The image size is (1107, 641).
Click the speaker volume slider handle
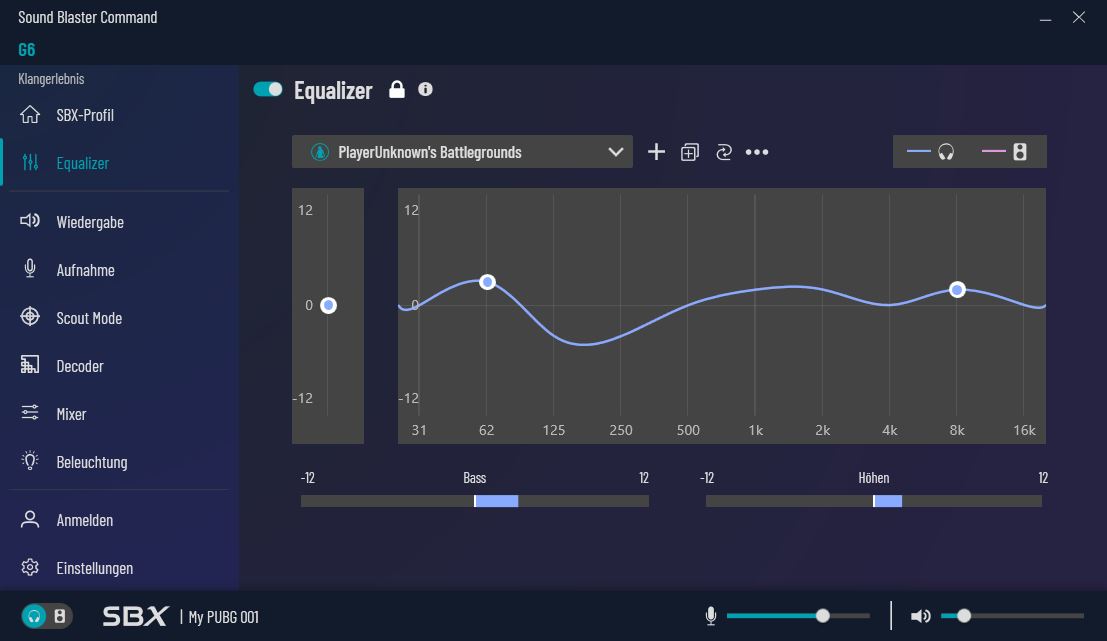coord(964,616)
